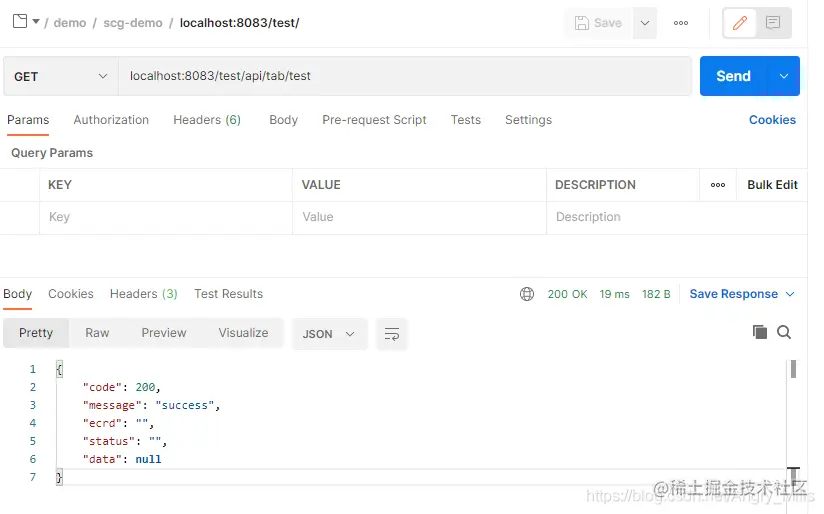Select the Preview view

click(x=164, y=333)
